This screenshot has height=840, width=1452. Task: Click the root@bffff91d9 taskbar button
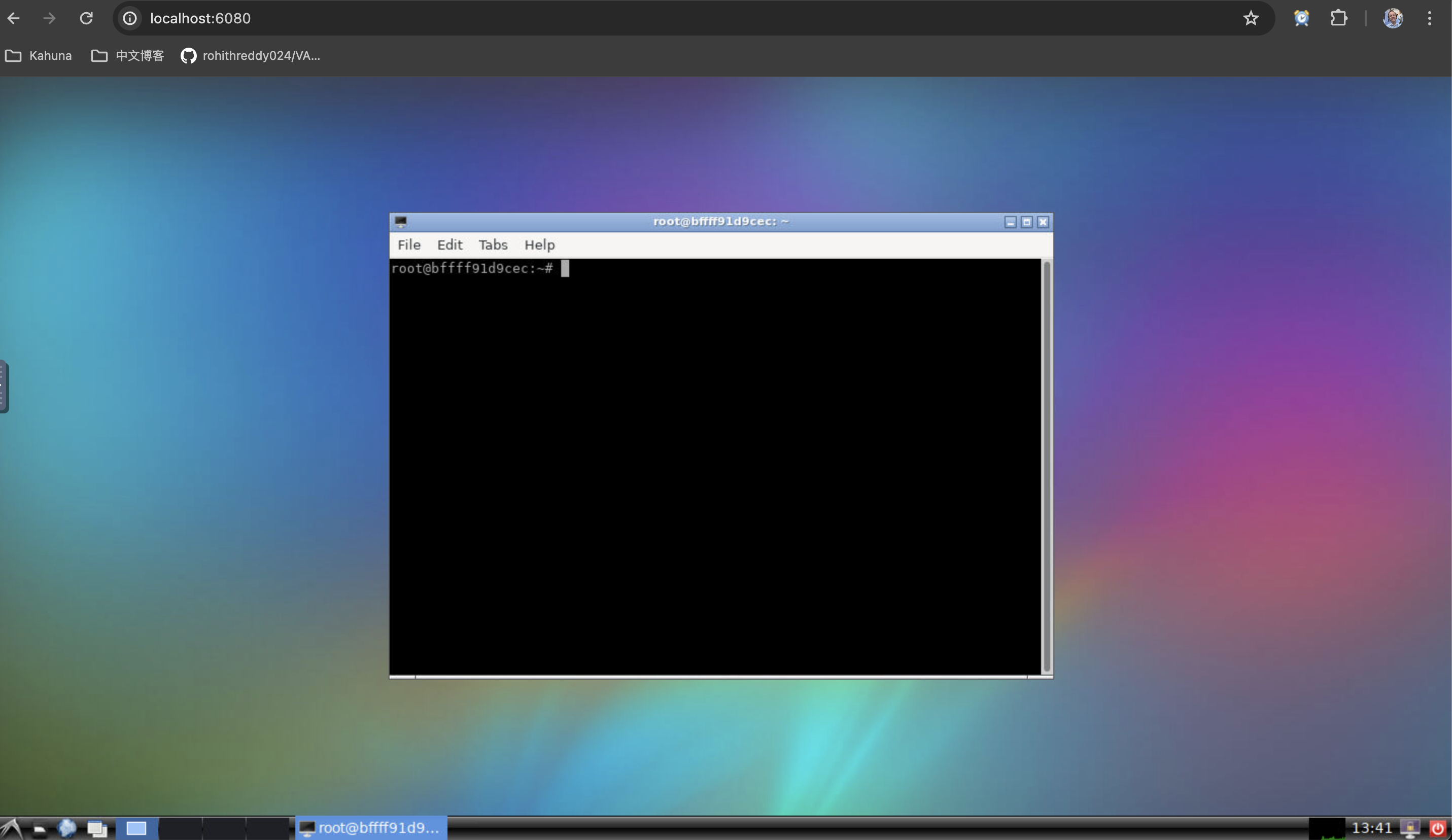(x=370, y=828)
